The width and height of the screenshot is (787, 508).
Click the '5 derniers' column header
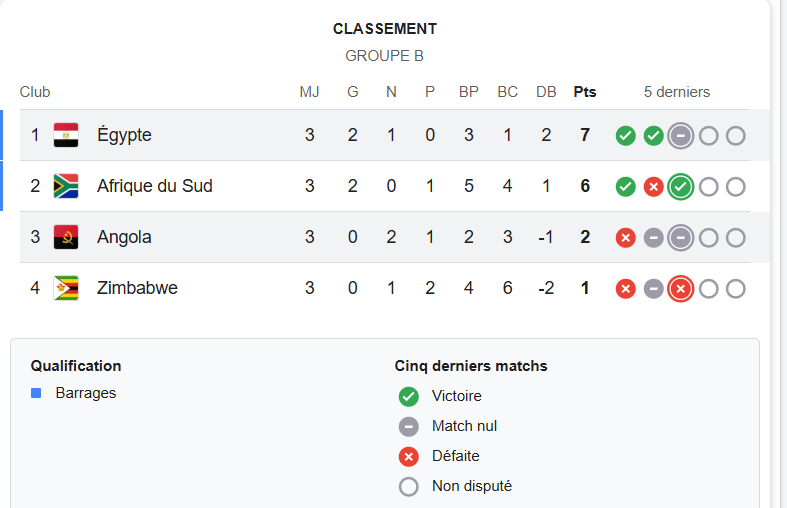677,92
